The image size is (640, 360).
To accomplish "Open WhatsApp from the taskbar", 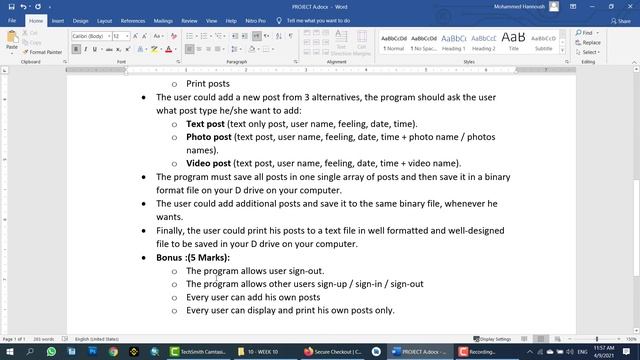I will pos(51,351).
